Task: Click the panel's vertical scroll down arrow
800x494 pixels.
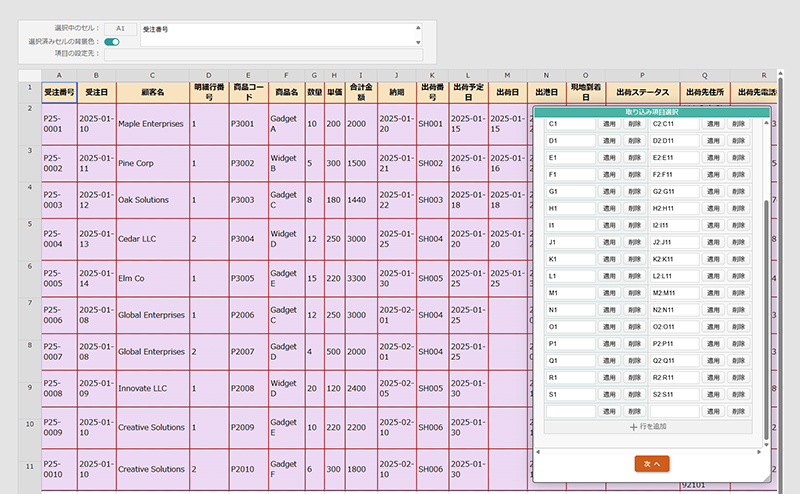Action: pyautogui.click(x=766, y=444)
